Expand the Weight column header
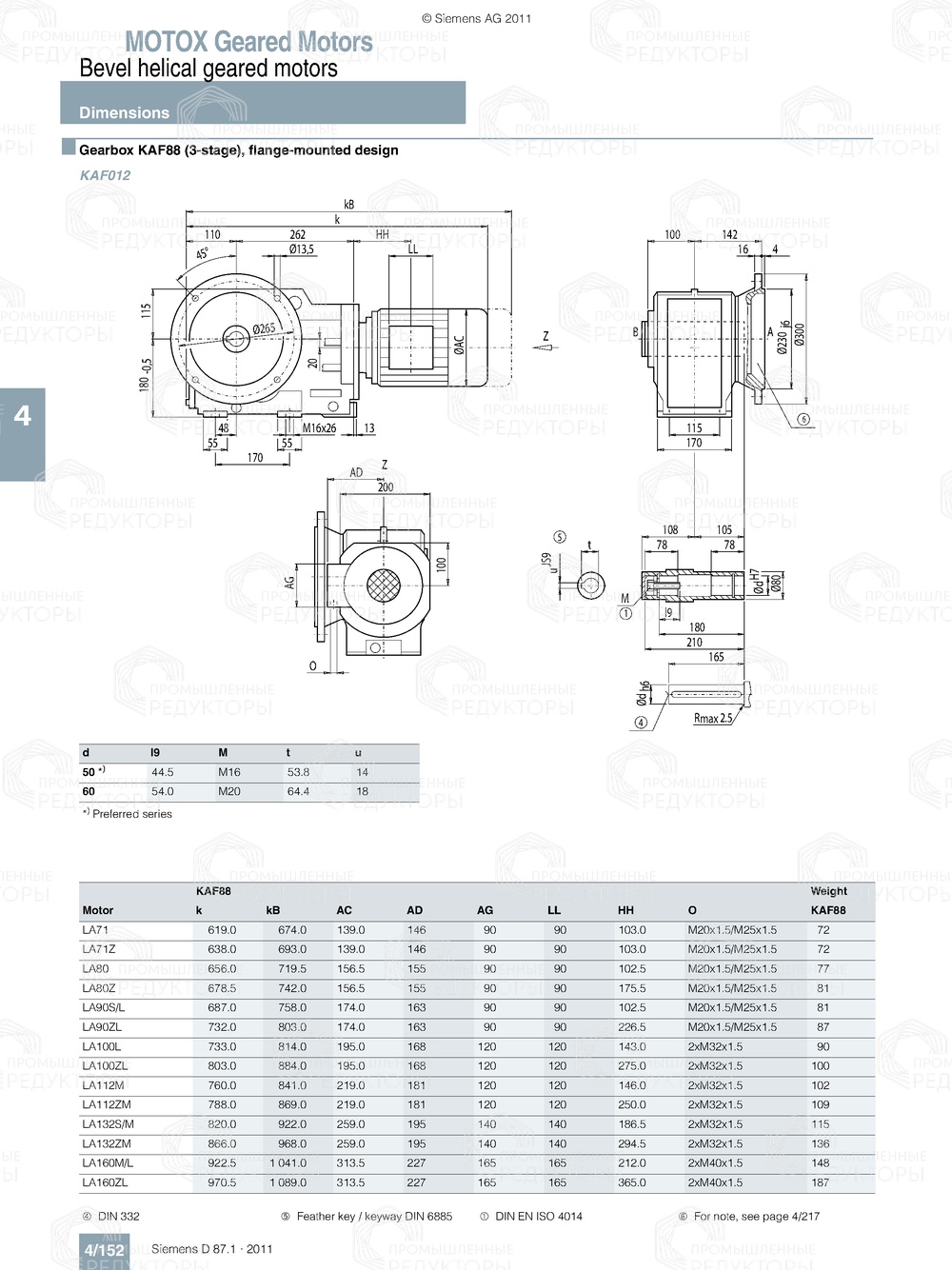 click(x=828, y=892)
